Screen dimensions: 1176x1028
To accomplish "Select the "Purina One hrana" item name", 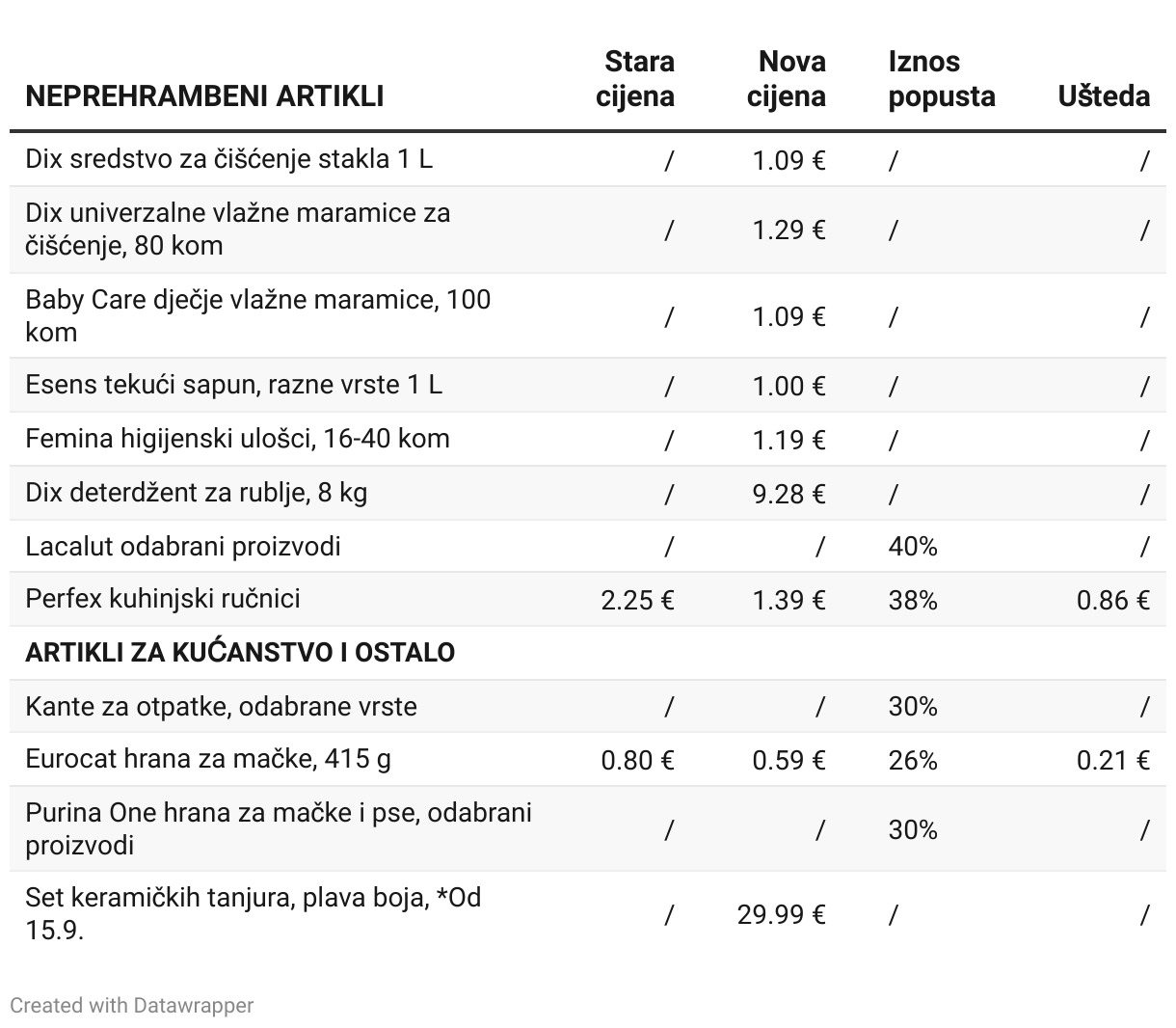I will 279,828.
